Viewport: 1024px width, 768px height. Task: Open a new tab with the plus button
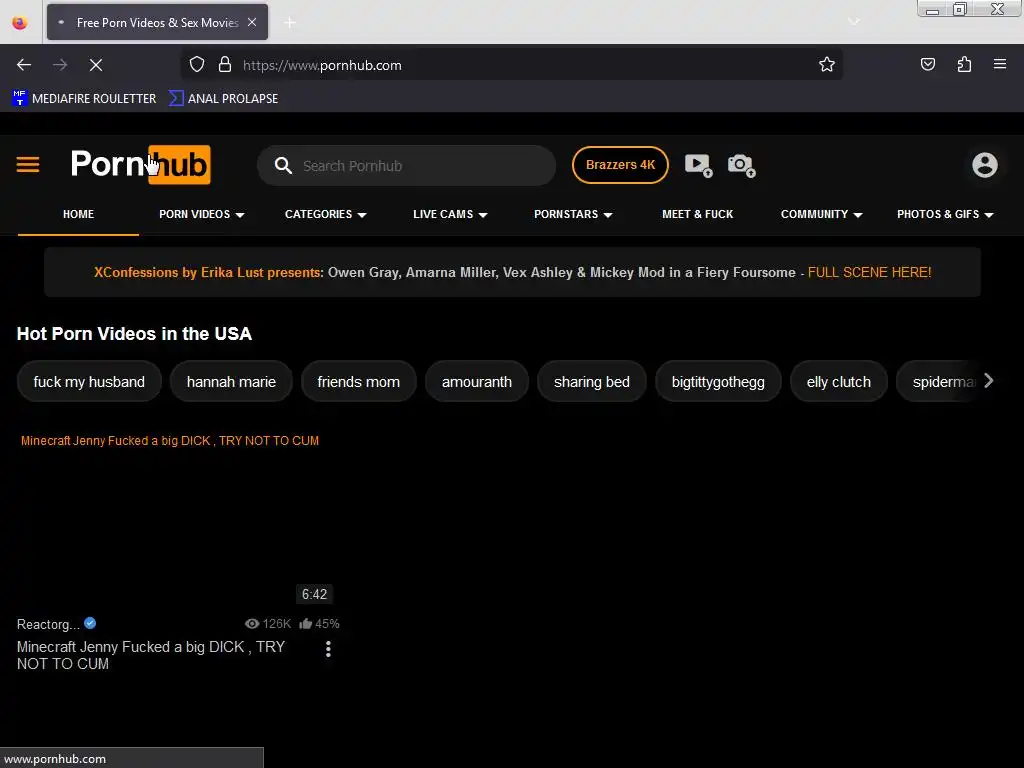point(290,23)
